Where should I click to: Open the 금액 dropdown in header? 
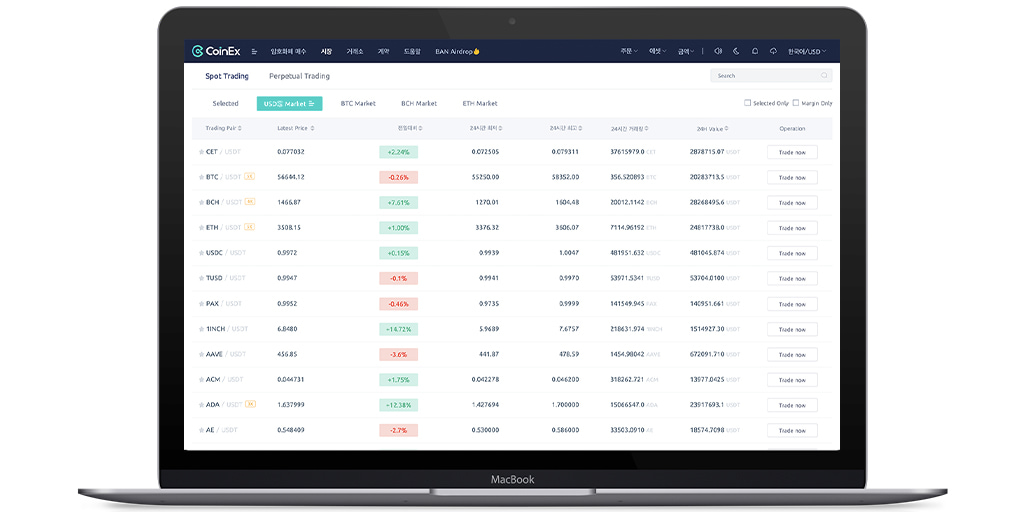tap(685, 51)
